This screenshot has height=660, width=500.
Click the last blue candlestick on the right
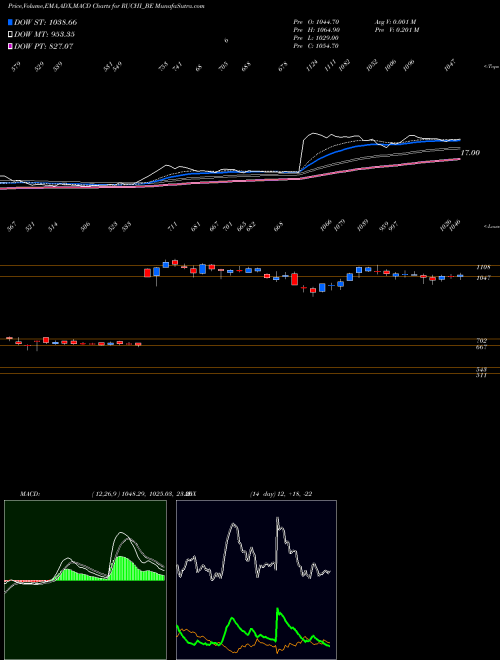(460, 276)
